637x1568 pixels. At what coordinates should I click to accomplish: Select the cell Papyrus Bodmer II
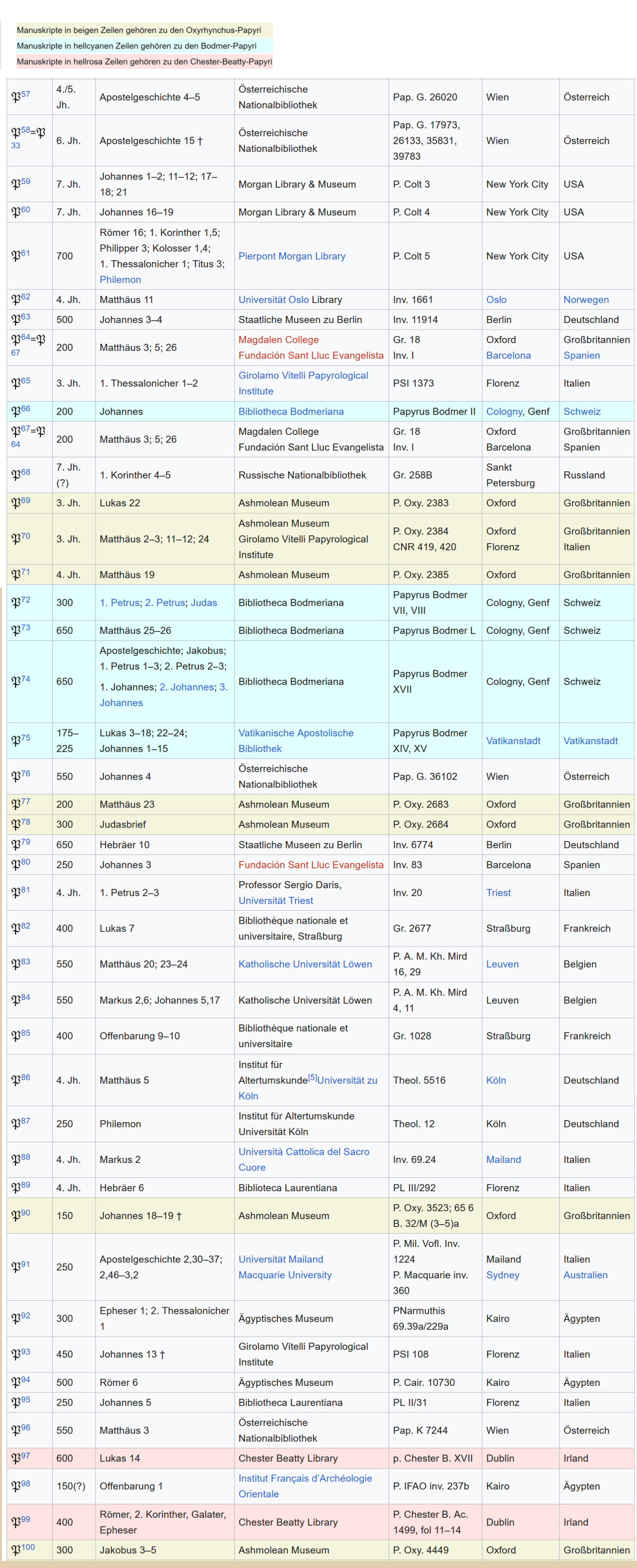[434, 412]
